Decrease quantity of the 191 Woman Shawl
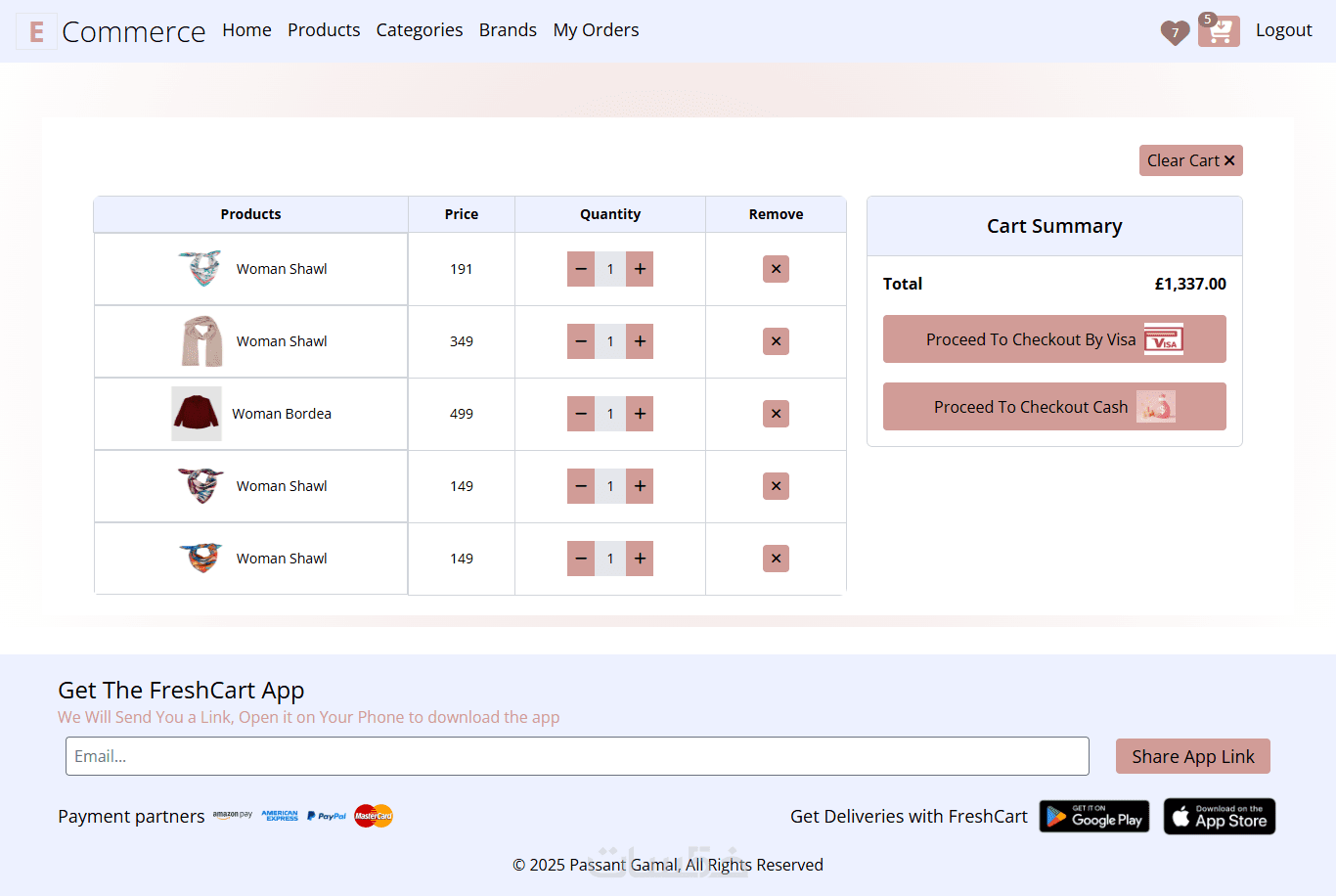 pos(581,269)
